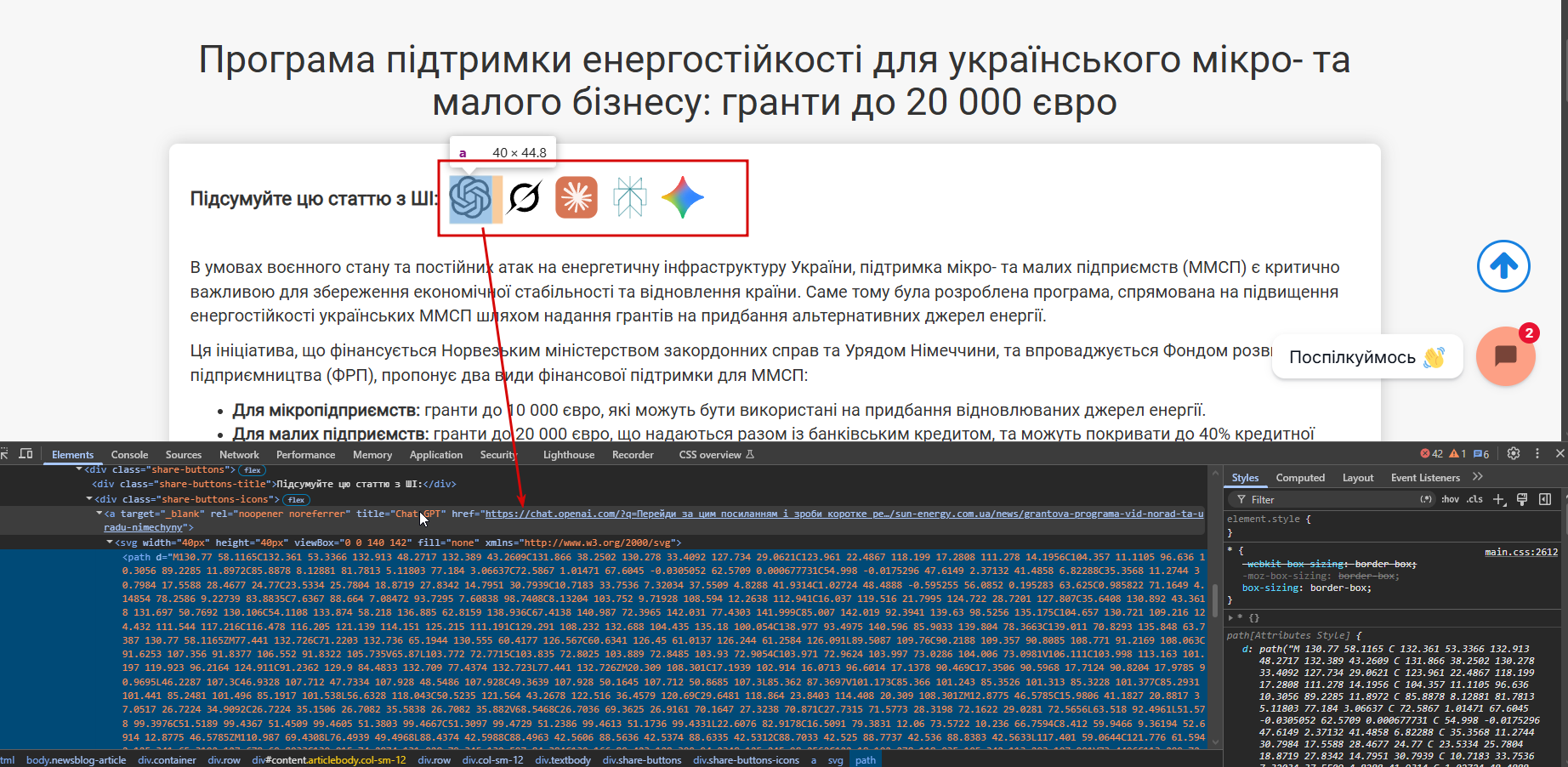Screen dimensions: 1568x767
Task: Open the Network tab
Action: pyautogui.click(x=239, y=455)
